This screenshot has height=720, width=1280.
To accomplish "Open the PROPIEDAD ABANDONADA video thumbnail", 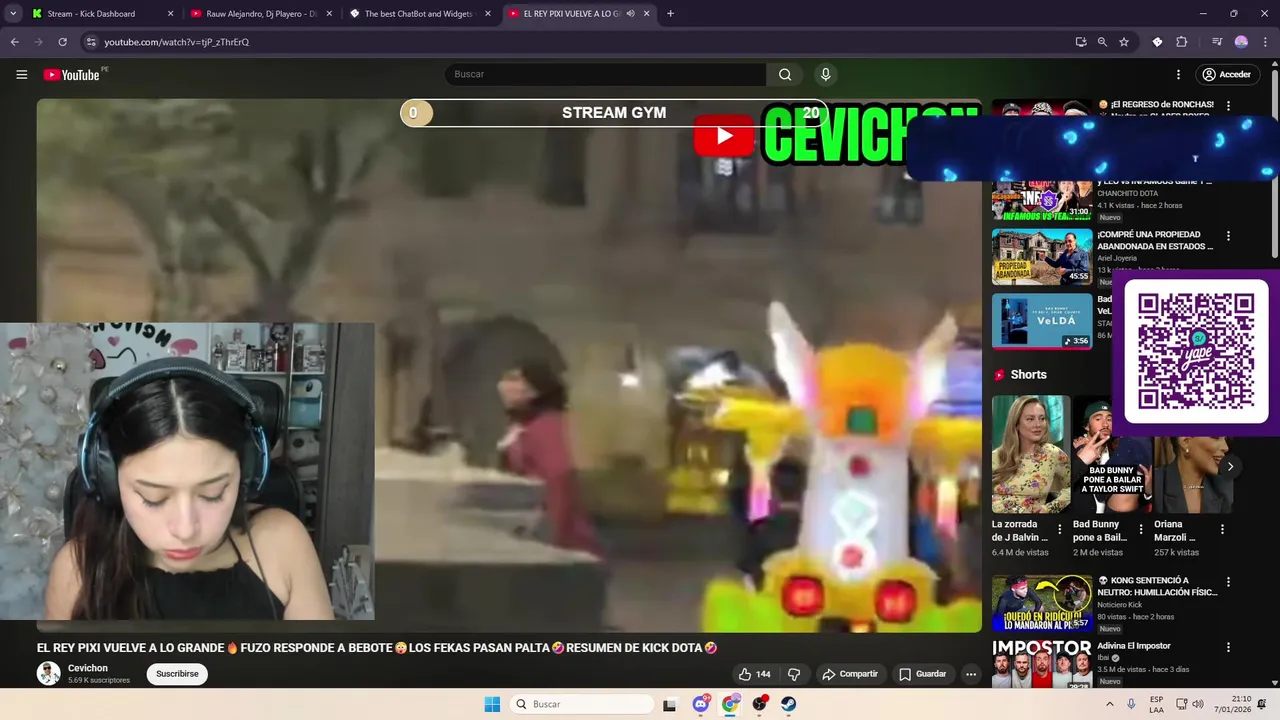I will [1042, 257].
